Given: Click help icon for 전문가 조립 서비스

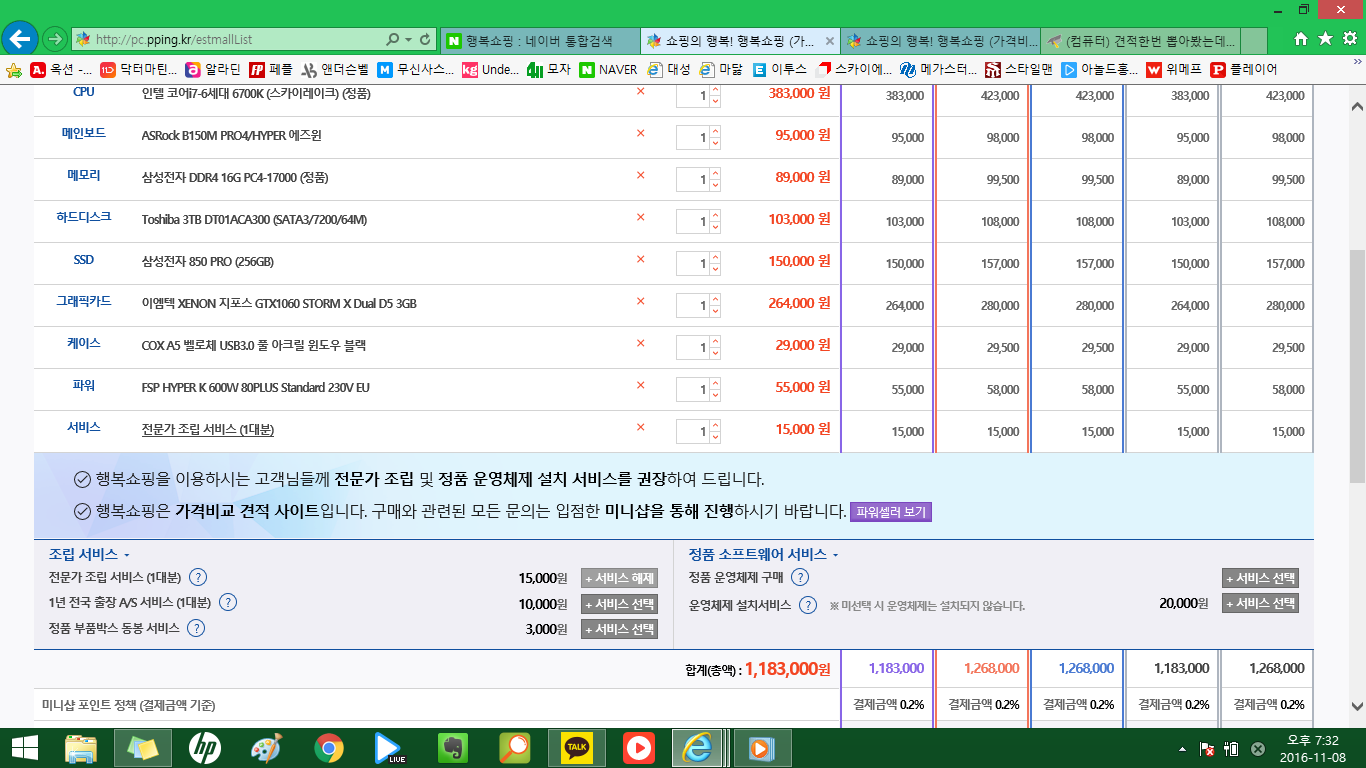Looking at the screenshot, I should coord(198,577).
